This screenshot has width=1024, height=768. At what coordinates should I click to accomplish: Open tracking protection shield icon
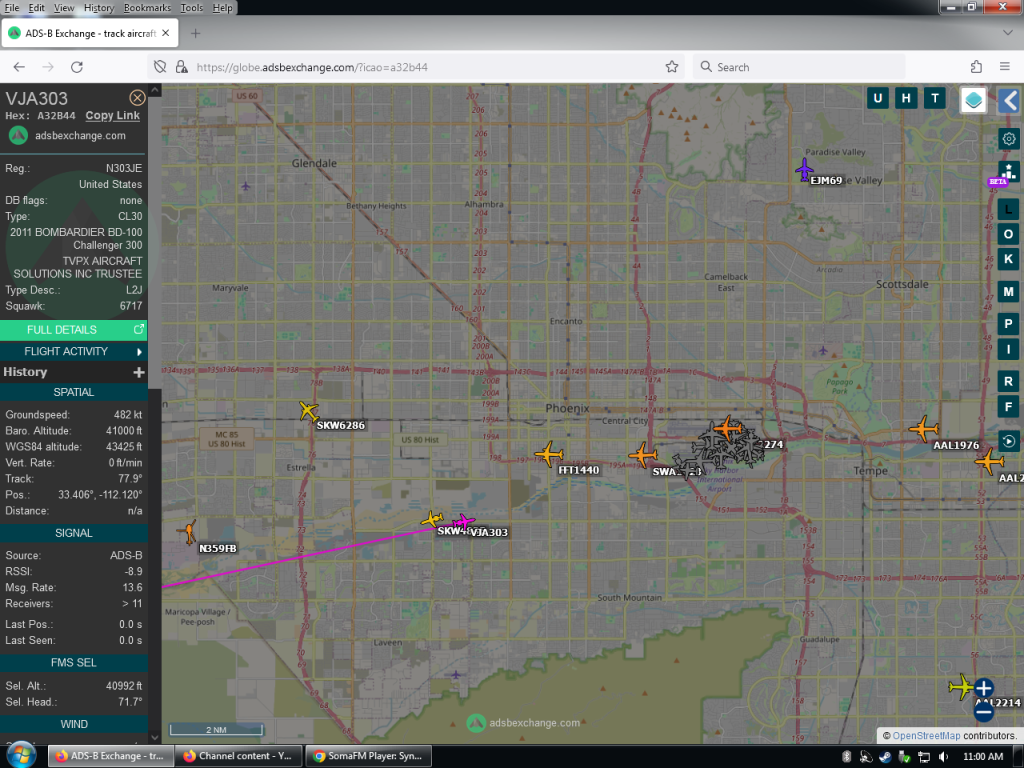pos(160,67)
